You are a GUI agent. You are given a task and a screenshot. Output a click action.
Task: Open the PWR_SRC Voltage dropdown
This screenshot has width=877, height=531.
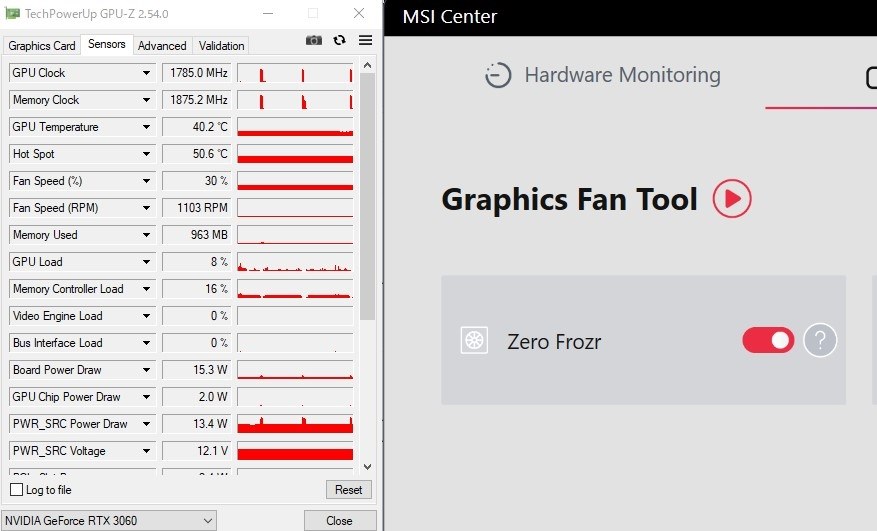[x=146, y=451]
